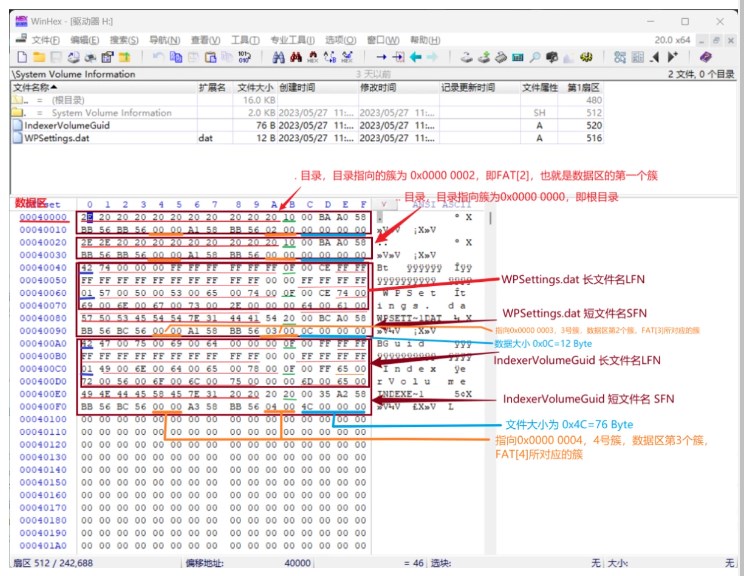The height and width of the screenshot is (576, 744).
Task: Click the camera volume snapshot icon
Action: pos(552,57)
